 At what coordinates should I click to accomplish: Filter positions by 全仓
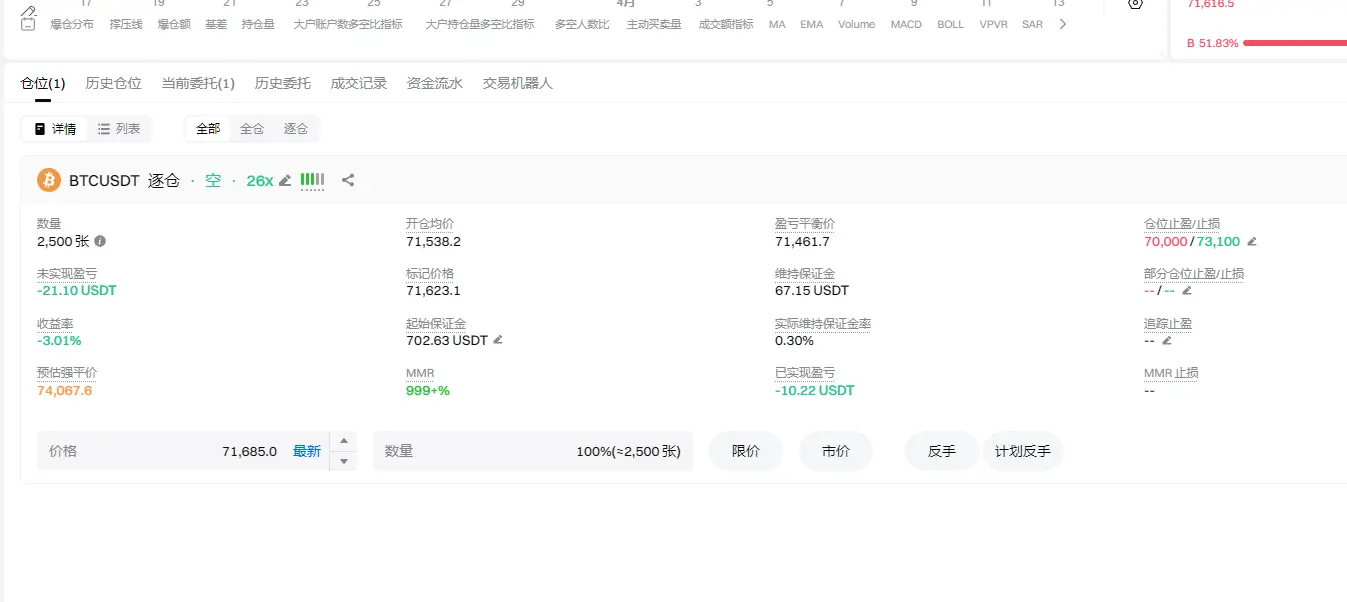click(x=252, y=129)
